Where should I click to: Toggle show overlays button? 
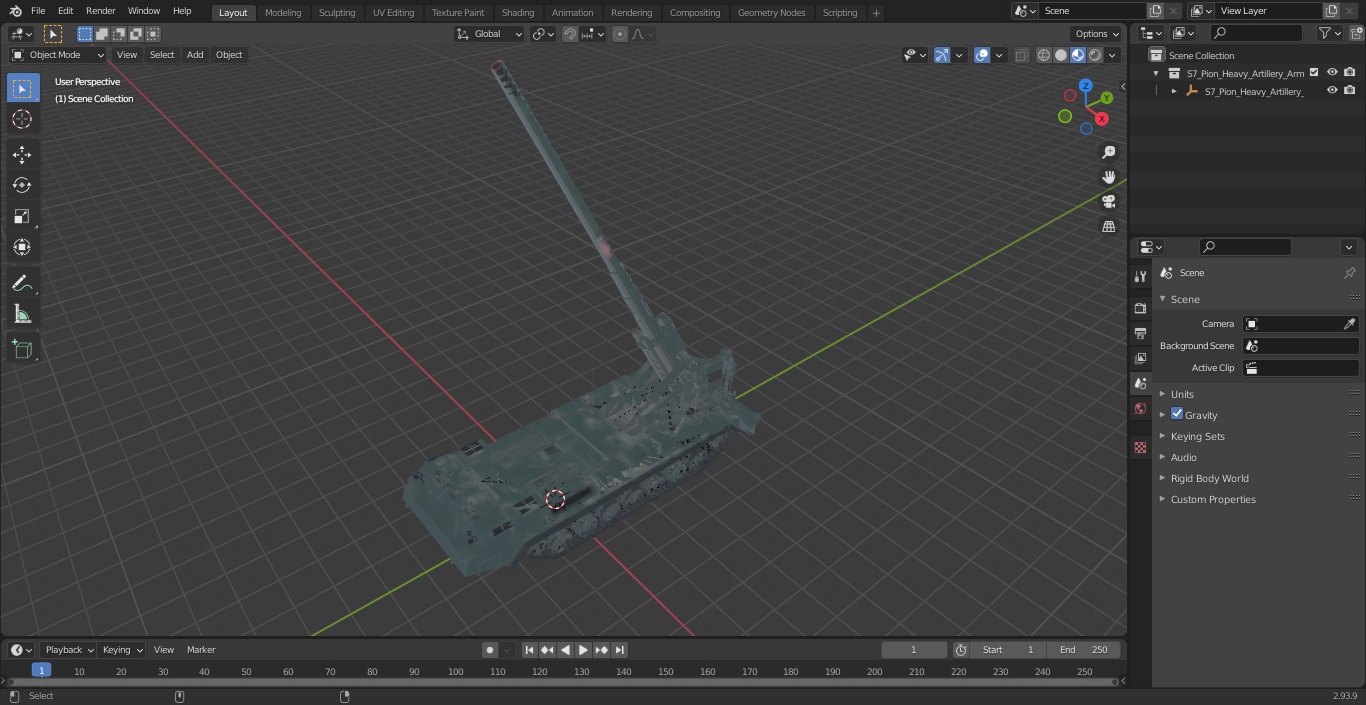[982, 55]
